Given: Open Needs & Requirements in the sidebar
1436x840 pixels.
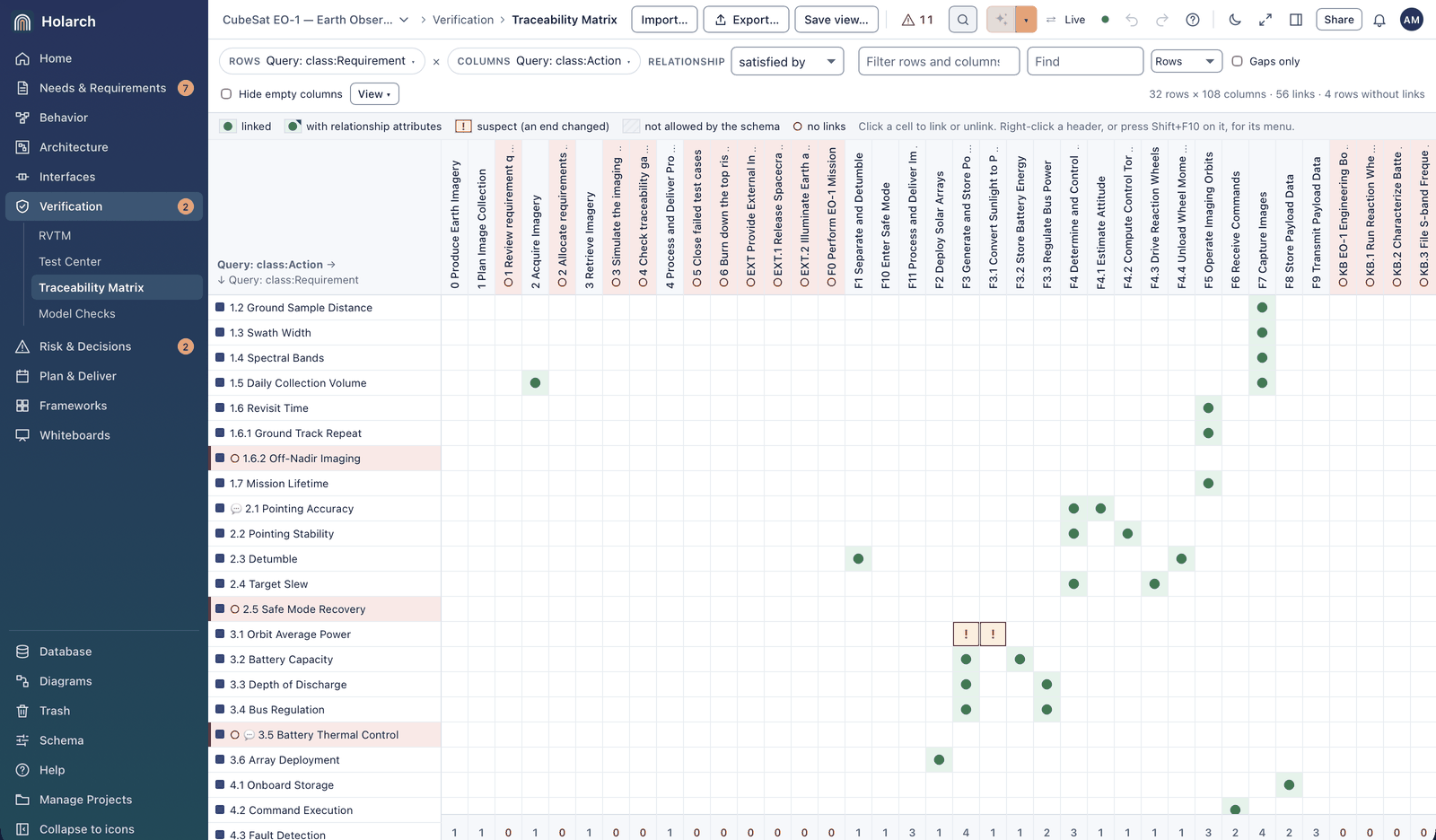Looking at the screenshot, I should [x=104, y=88].
